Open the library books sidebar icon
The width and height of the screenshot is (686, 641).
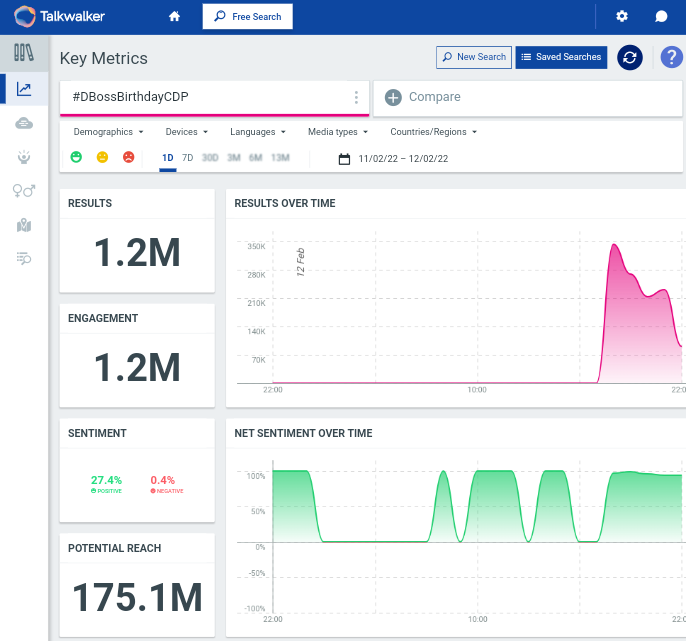coord(24,53)
